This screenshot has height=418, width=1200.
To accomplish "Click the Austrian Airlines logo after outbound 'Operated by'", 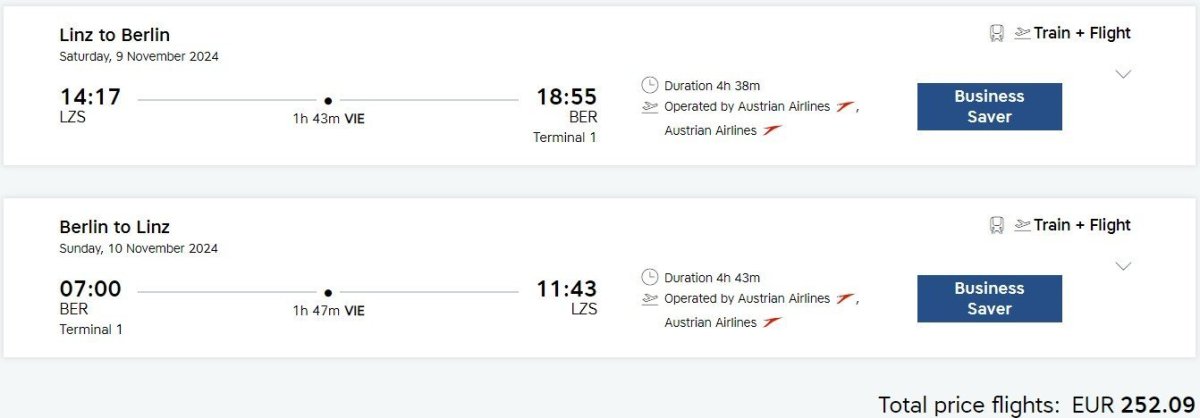I will pyautogui.click(x=845, y=106).
